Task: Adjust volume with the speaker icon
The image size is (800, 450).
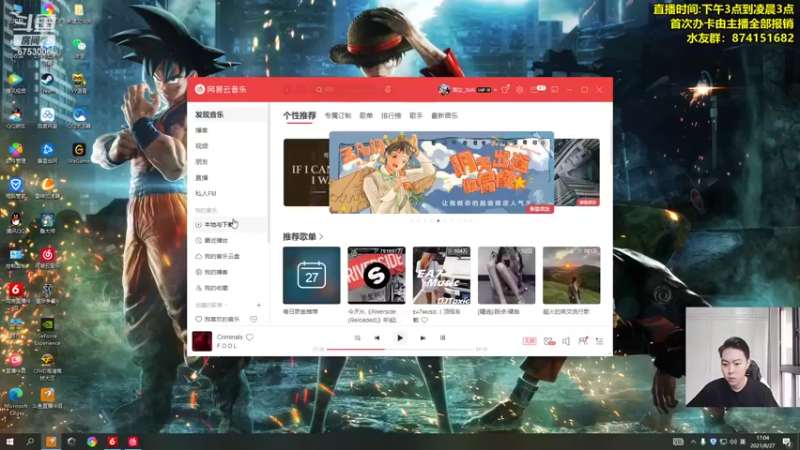Action: pos(566,341)
